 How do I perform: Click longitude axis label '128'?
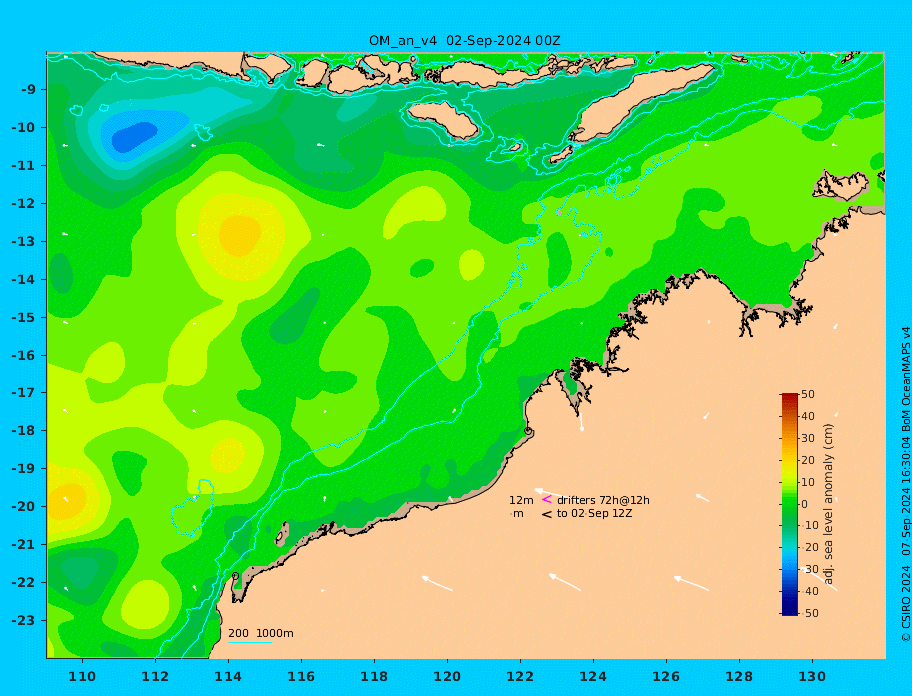pos(739,676)
